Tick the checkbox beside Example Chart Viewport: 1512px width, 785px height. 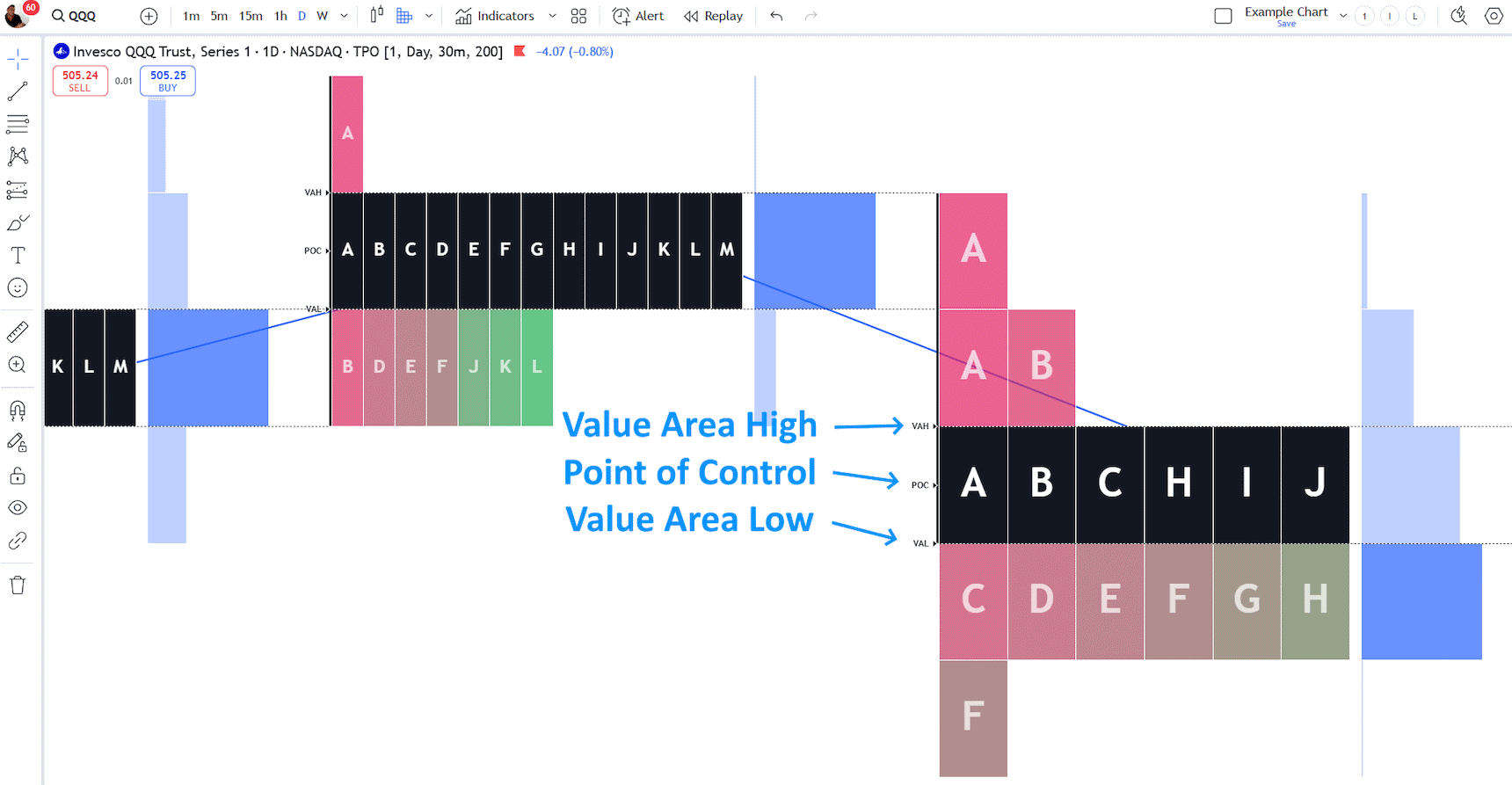tap(1223, 15)
